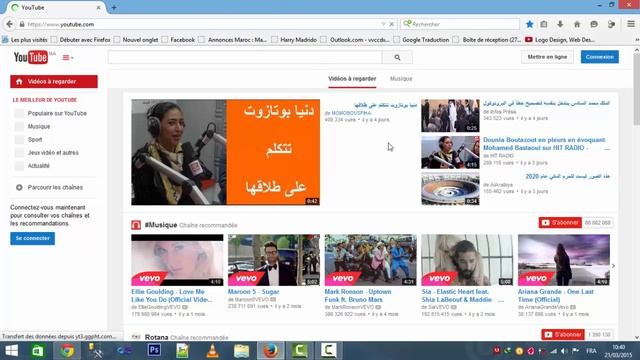Click the Firefox back arrow
Image resolution: width=640 pixels, height=360 pixels.
coord(9,24)
